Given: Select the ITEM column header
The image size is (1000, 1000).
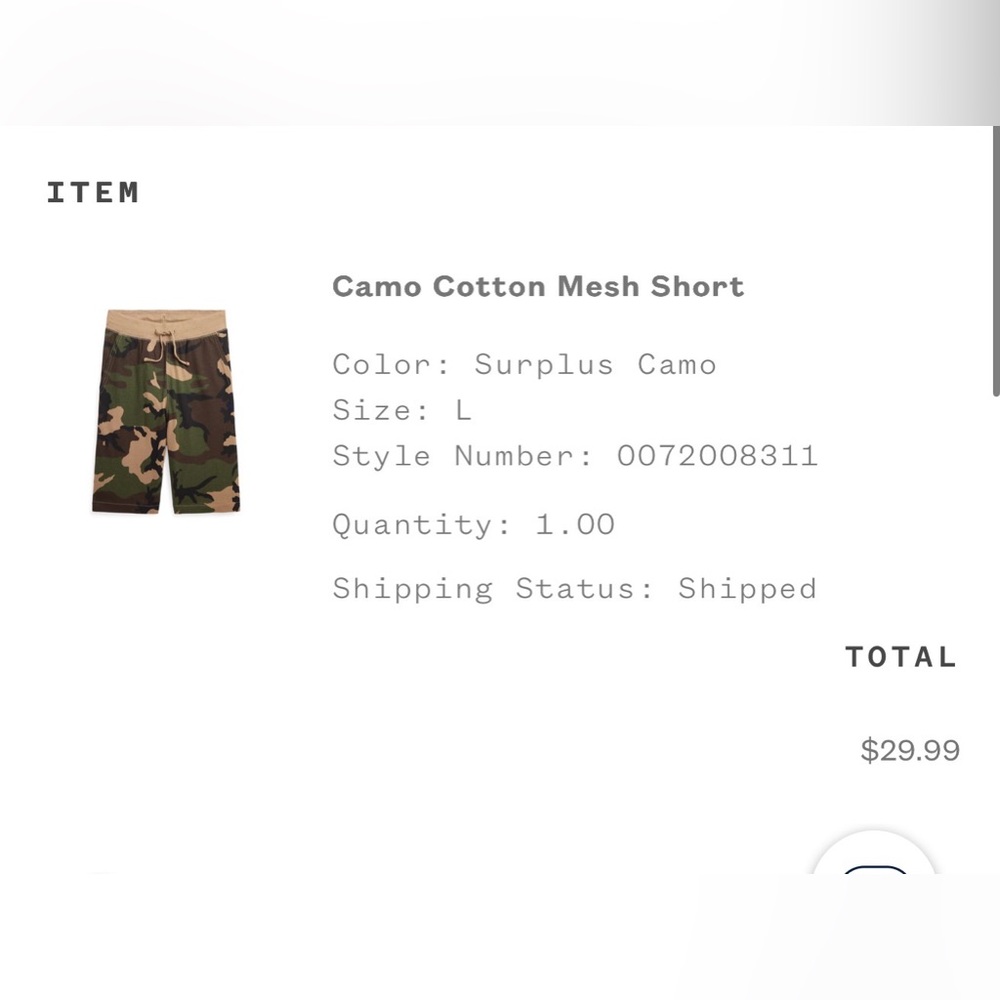Looking at the screenshot, I should tap(93, 193).
